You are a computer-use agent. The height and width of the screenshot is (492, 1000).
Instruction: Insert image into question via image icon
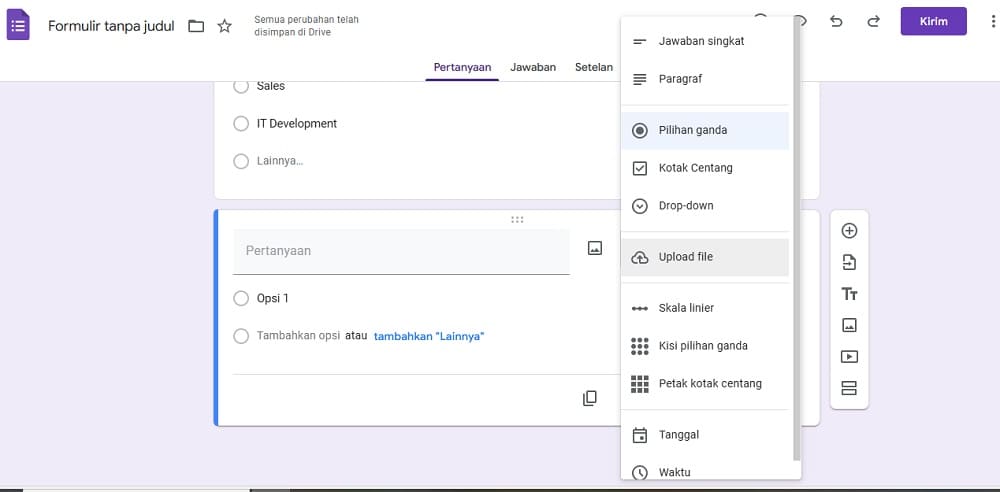(x=594, y=248)
